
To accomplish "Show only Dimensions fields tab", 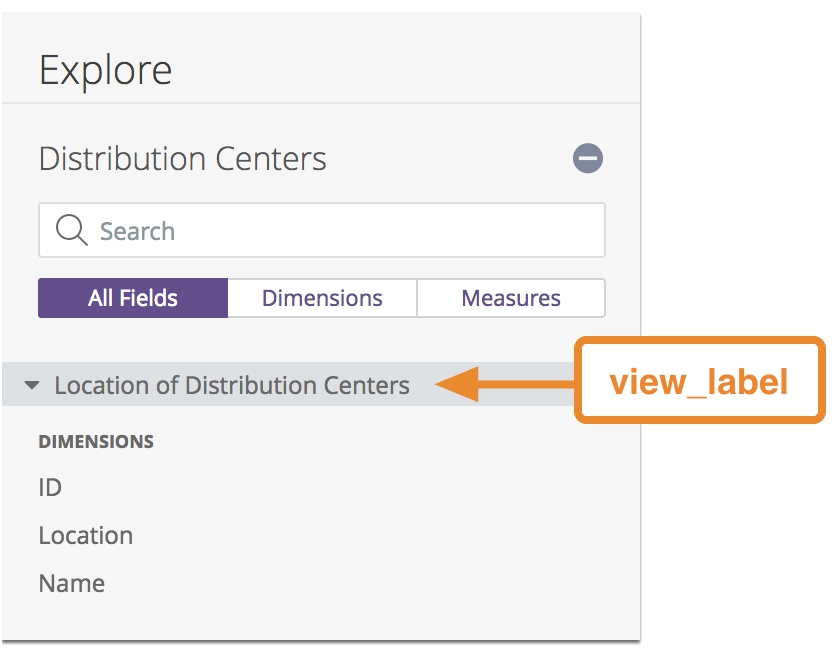I will point(322,298).
